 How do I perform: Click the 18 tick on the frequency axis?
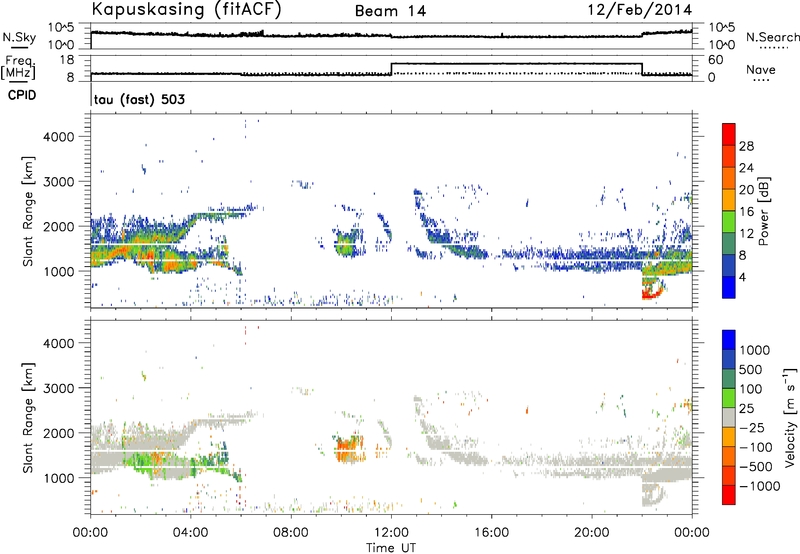(67, 60)
